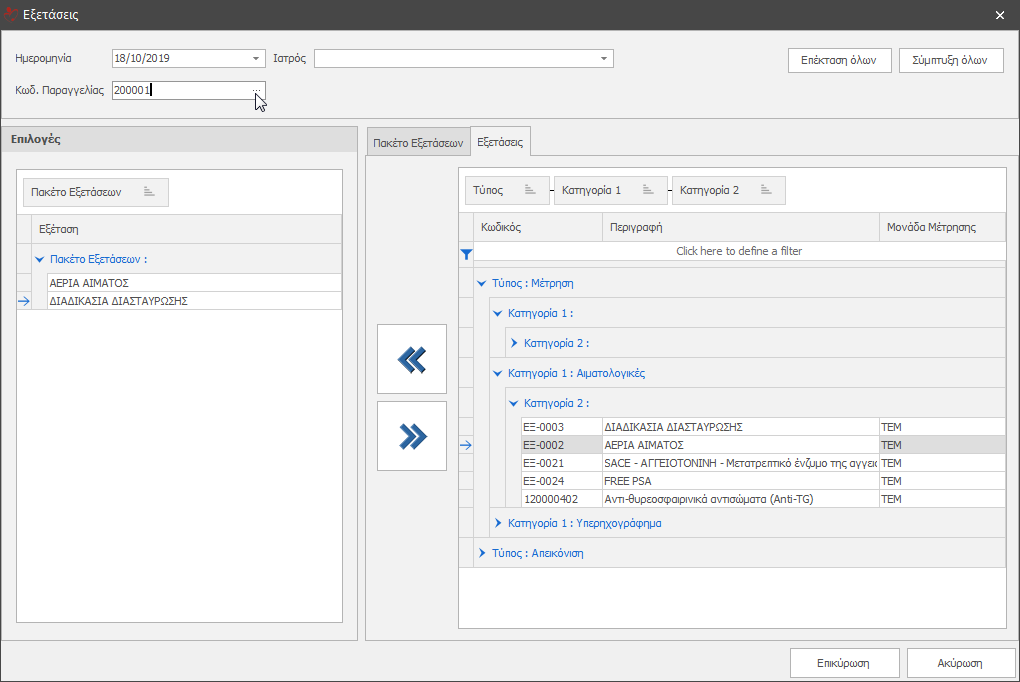Open the Ιατρός dropdown list
Image resolution: width=1020 pixels, height=682 pixels.
(x=604, y=59)
